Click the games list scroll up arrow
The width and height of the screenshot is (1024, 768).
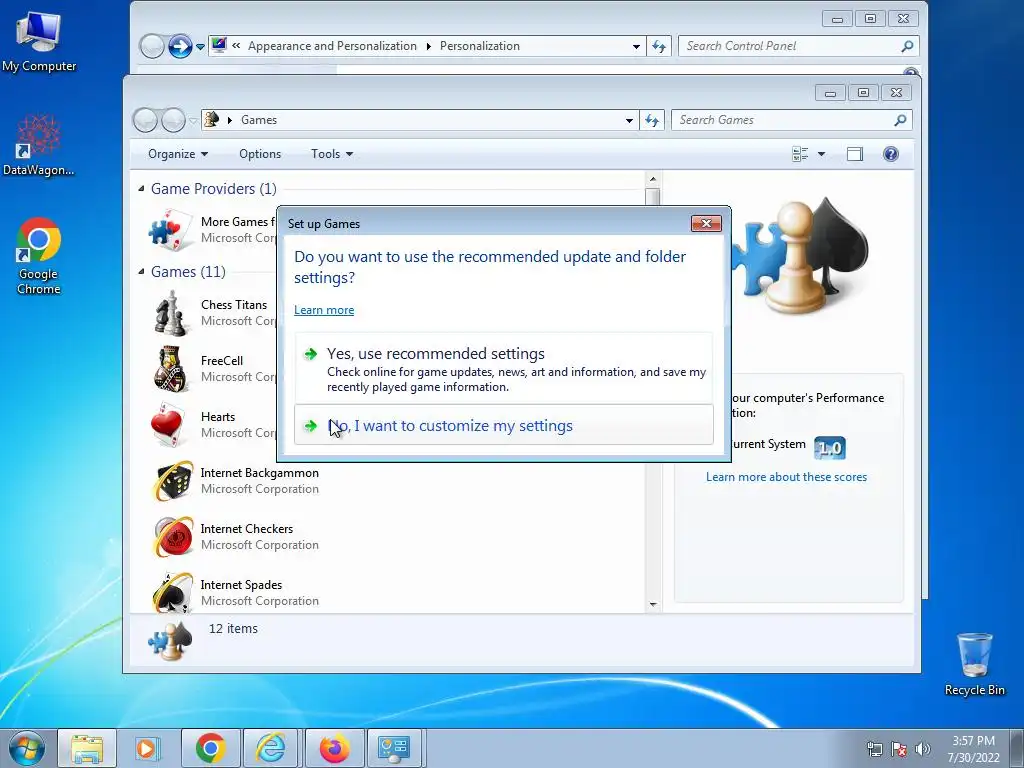click(653, 179)
